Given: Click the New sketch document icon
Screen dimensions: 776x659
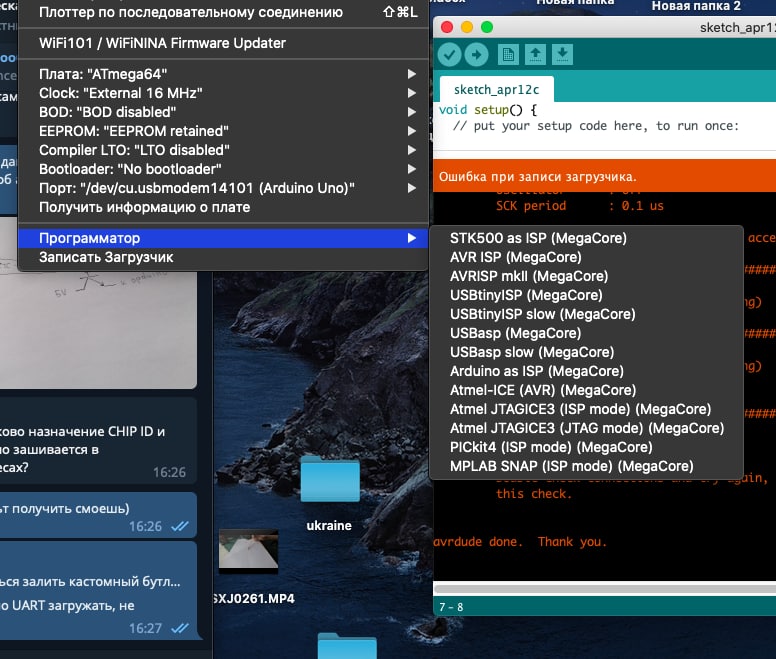Looking at the screenshot, I should click(508, 54).
